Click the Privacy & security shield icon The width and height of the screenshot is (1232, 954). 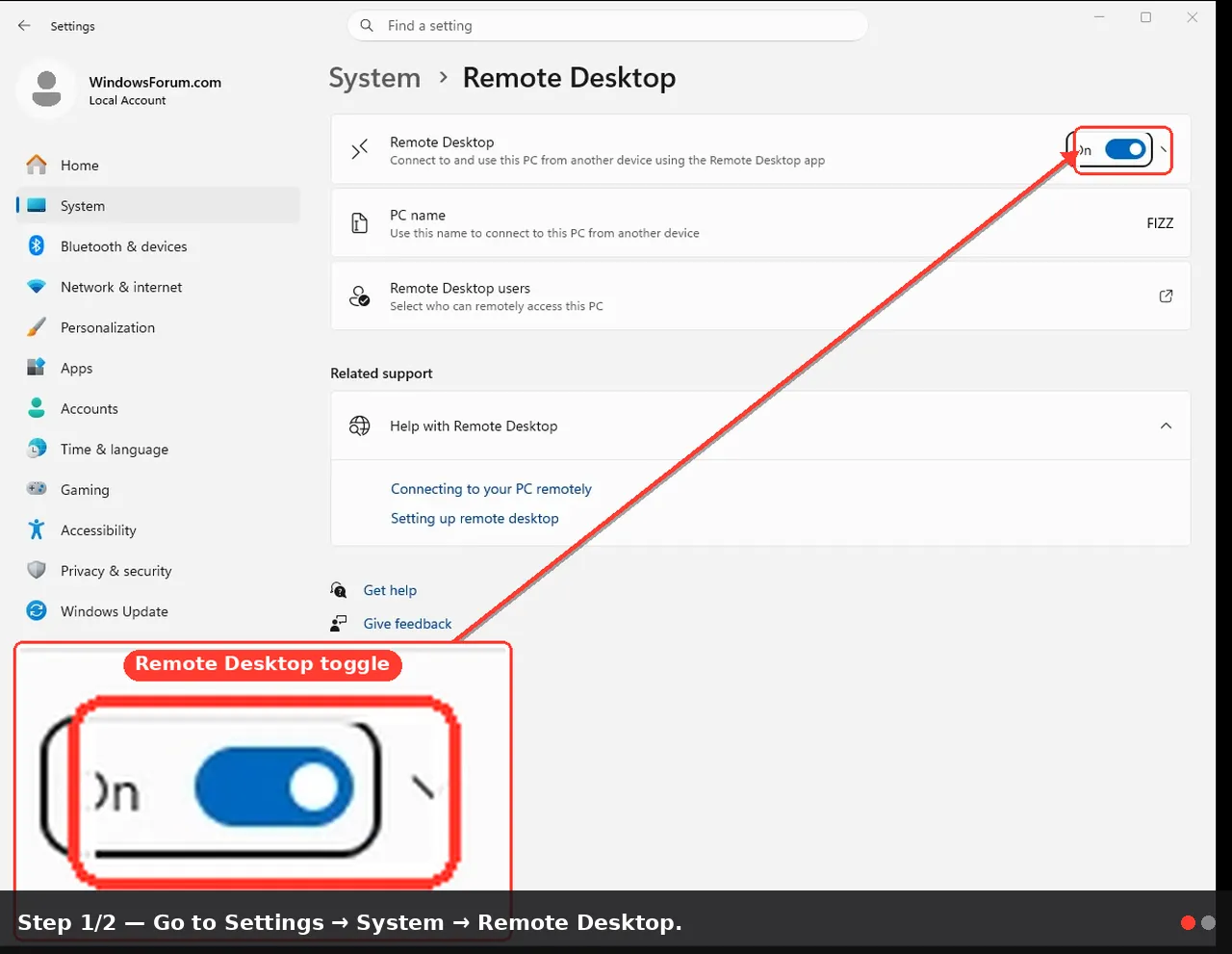[x=37, y=571]
